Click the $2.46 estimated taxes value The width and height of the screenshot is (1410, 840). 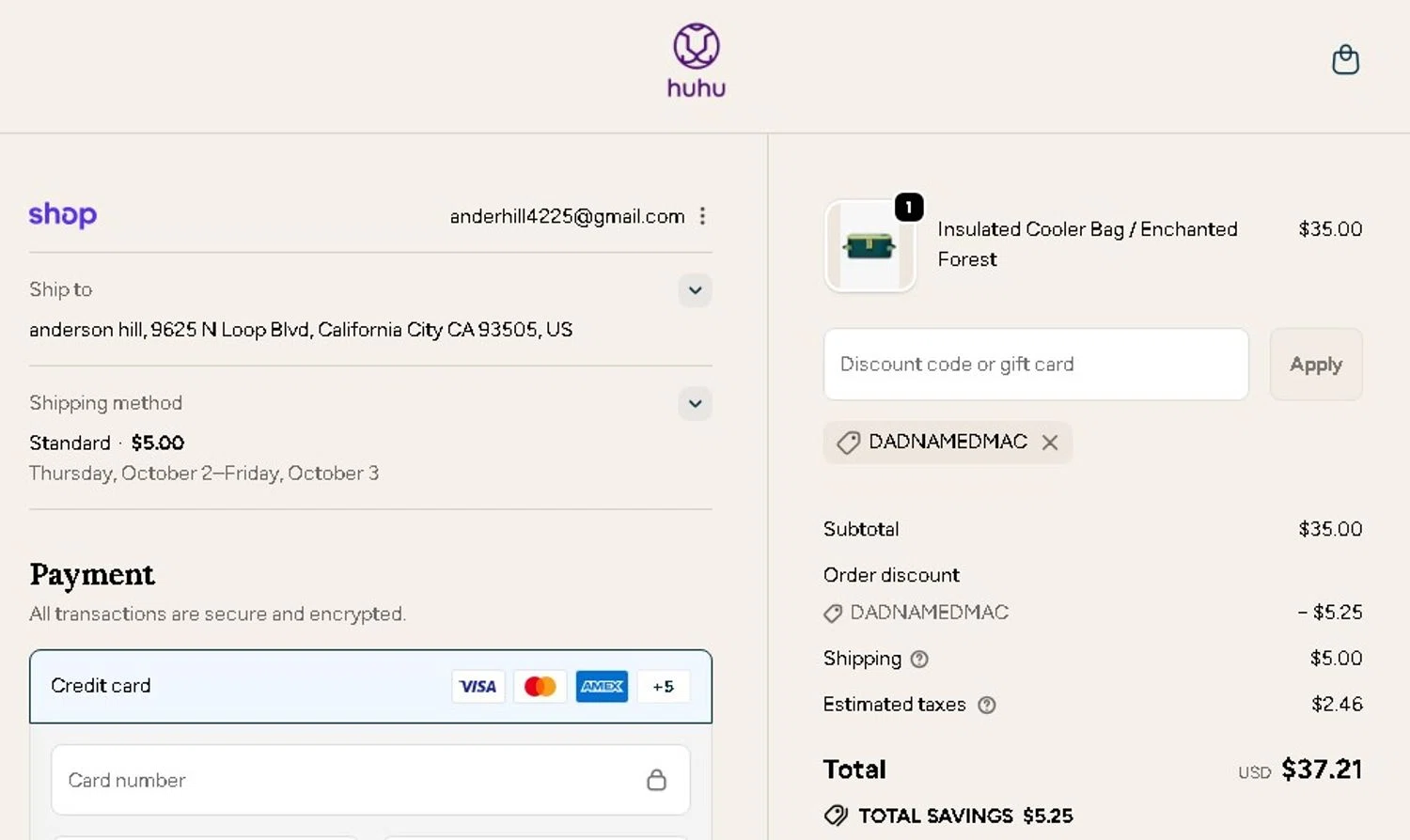1337,705
